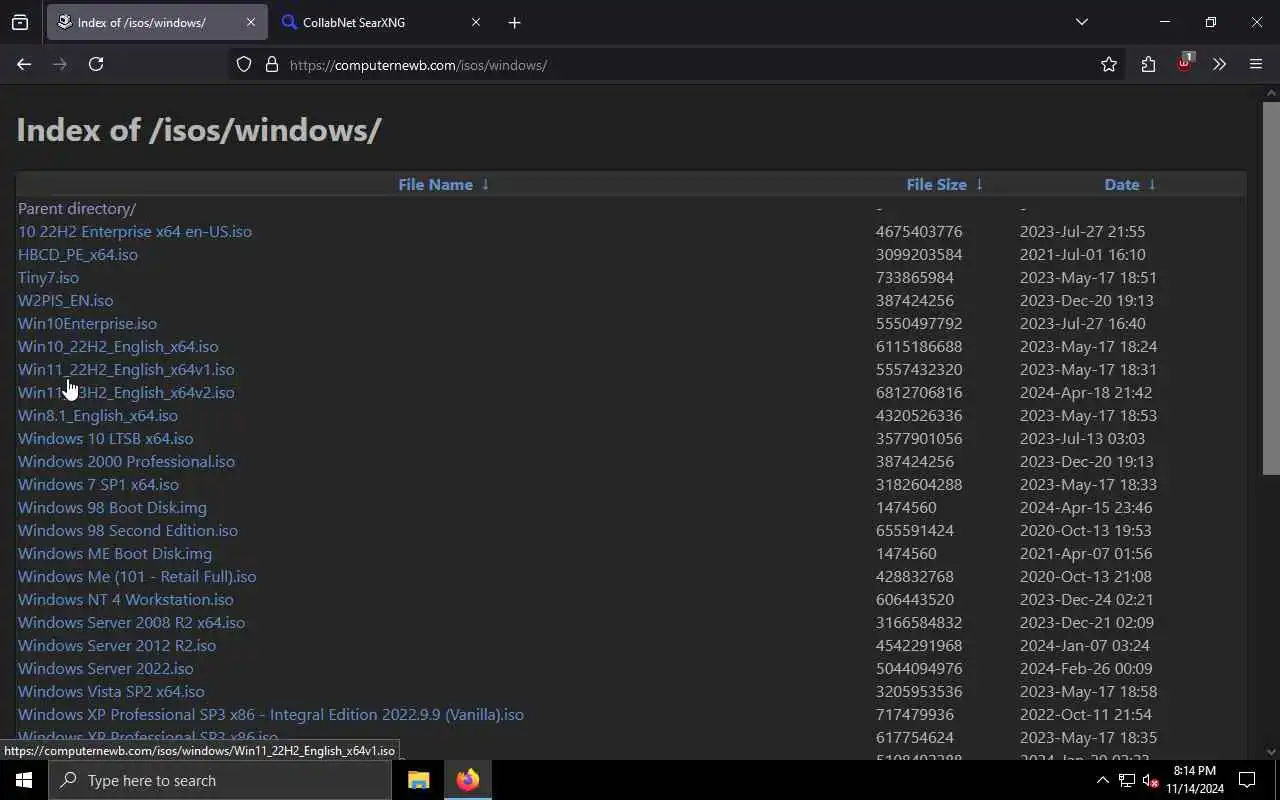Download Windows ME Boot Disk.img
The width and height of the screenshot is (1280, 800).
pos(115,553)
